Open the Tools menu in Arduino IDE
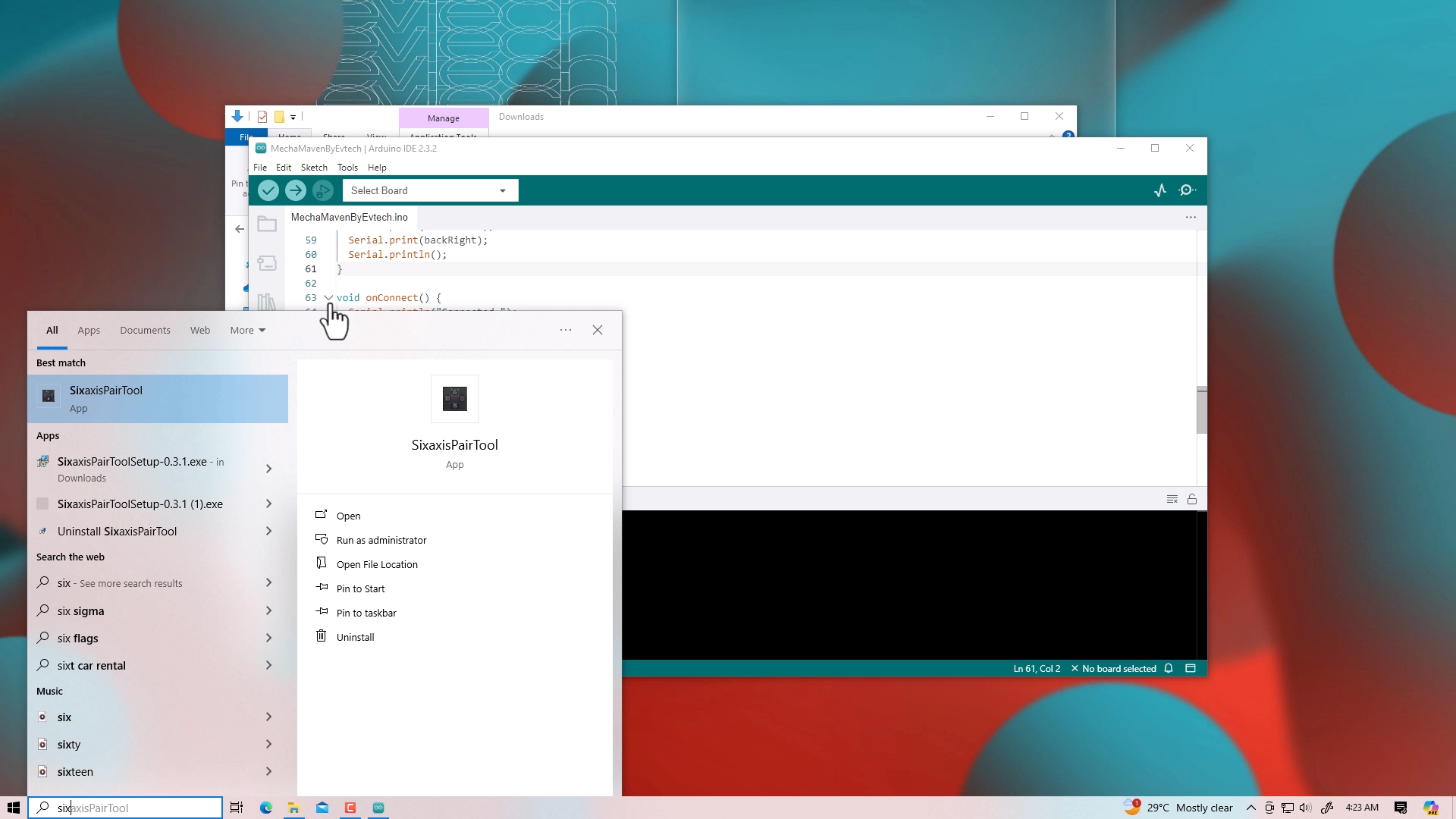This screenshot has height=819, width=1456. pyautogui.click(x=347, y=168)
